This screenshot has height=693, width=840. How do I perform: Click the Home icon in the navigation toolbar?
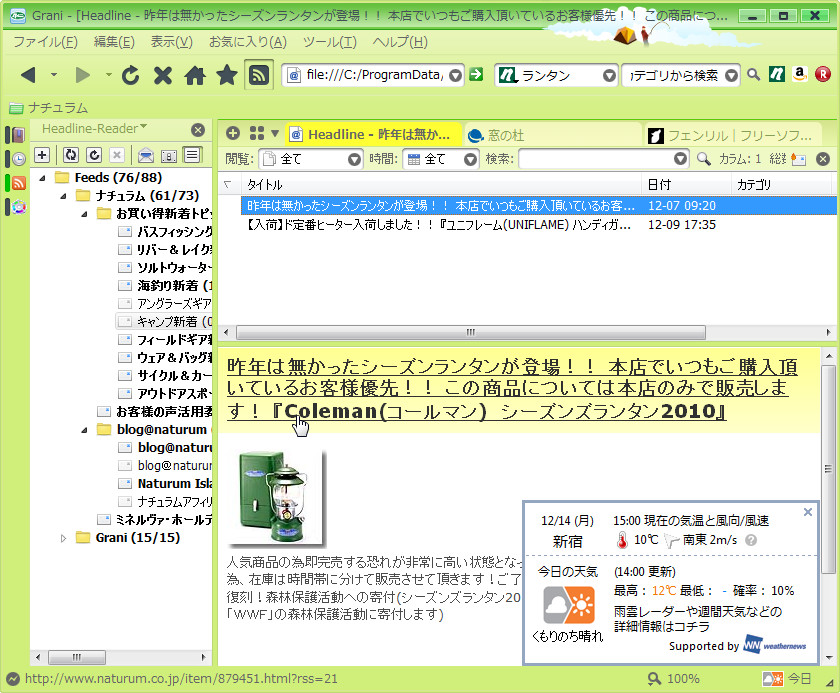click(194, 75)
